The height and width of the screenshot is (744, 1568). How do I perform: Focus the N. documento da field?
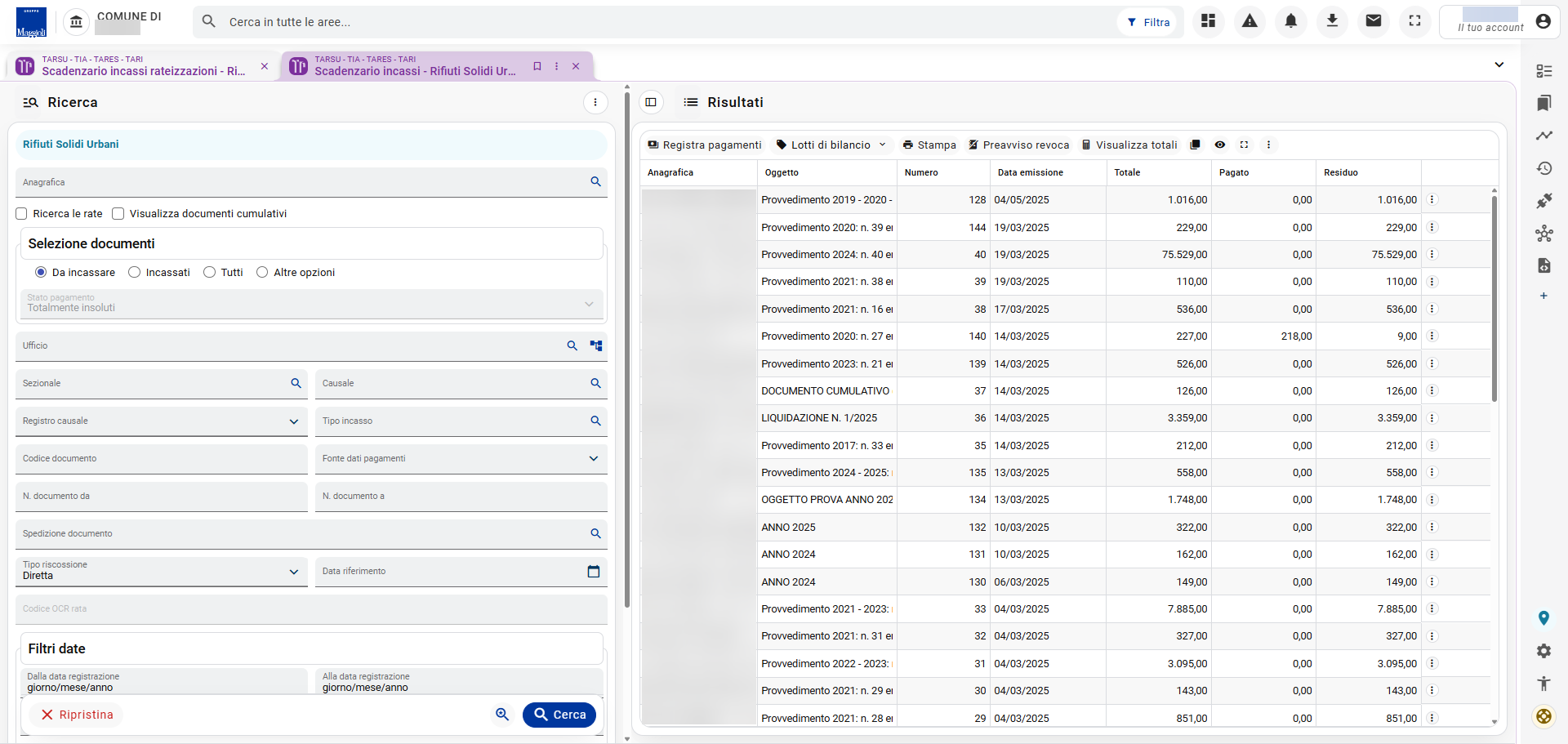[162, 497]
